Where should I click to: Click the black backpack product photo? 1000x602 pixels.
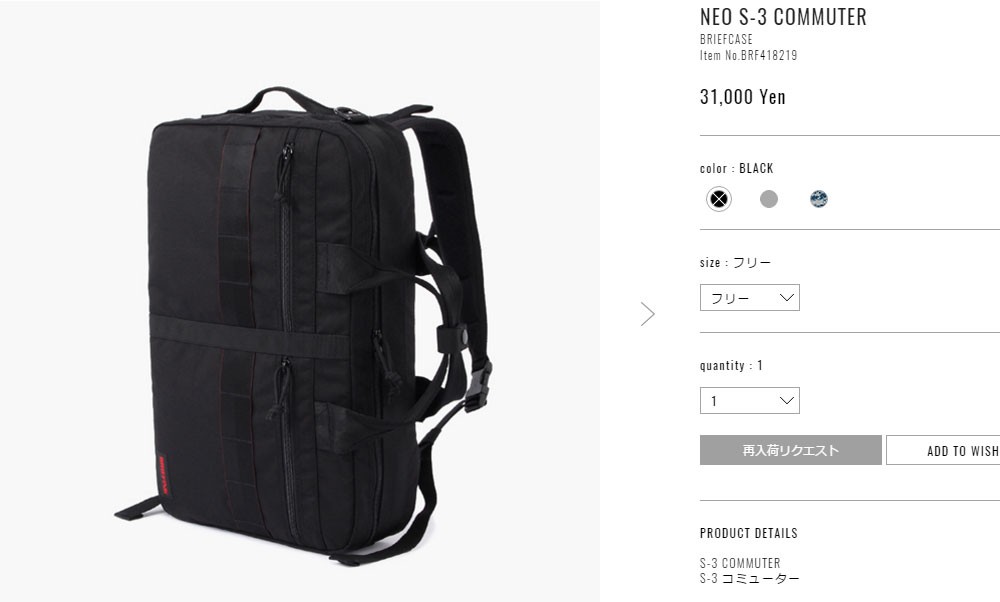(x=300, y=326)
